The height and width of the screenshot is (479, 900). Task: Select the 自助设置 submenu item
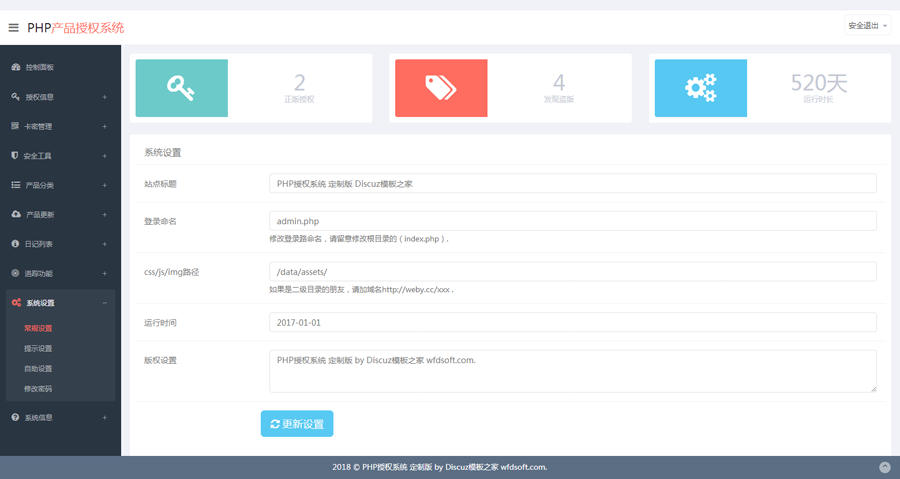(x=38, y=368)
